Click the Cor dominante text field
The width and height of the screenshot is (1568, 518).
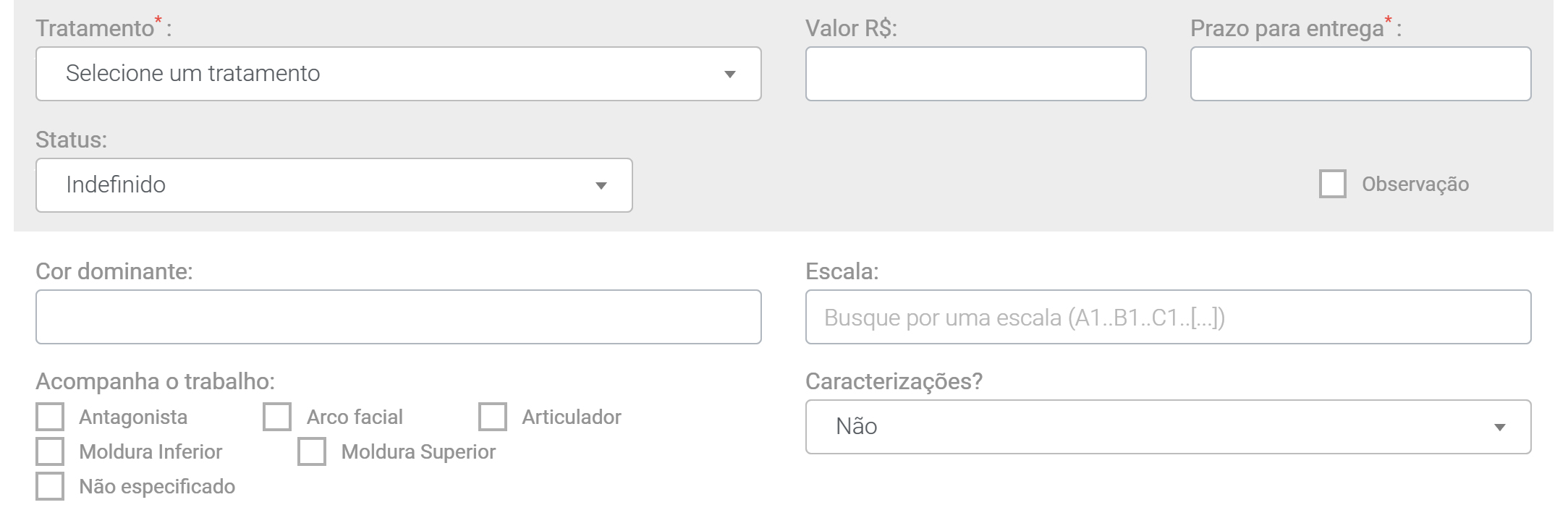399,317
